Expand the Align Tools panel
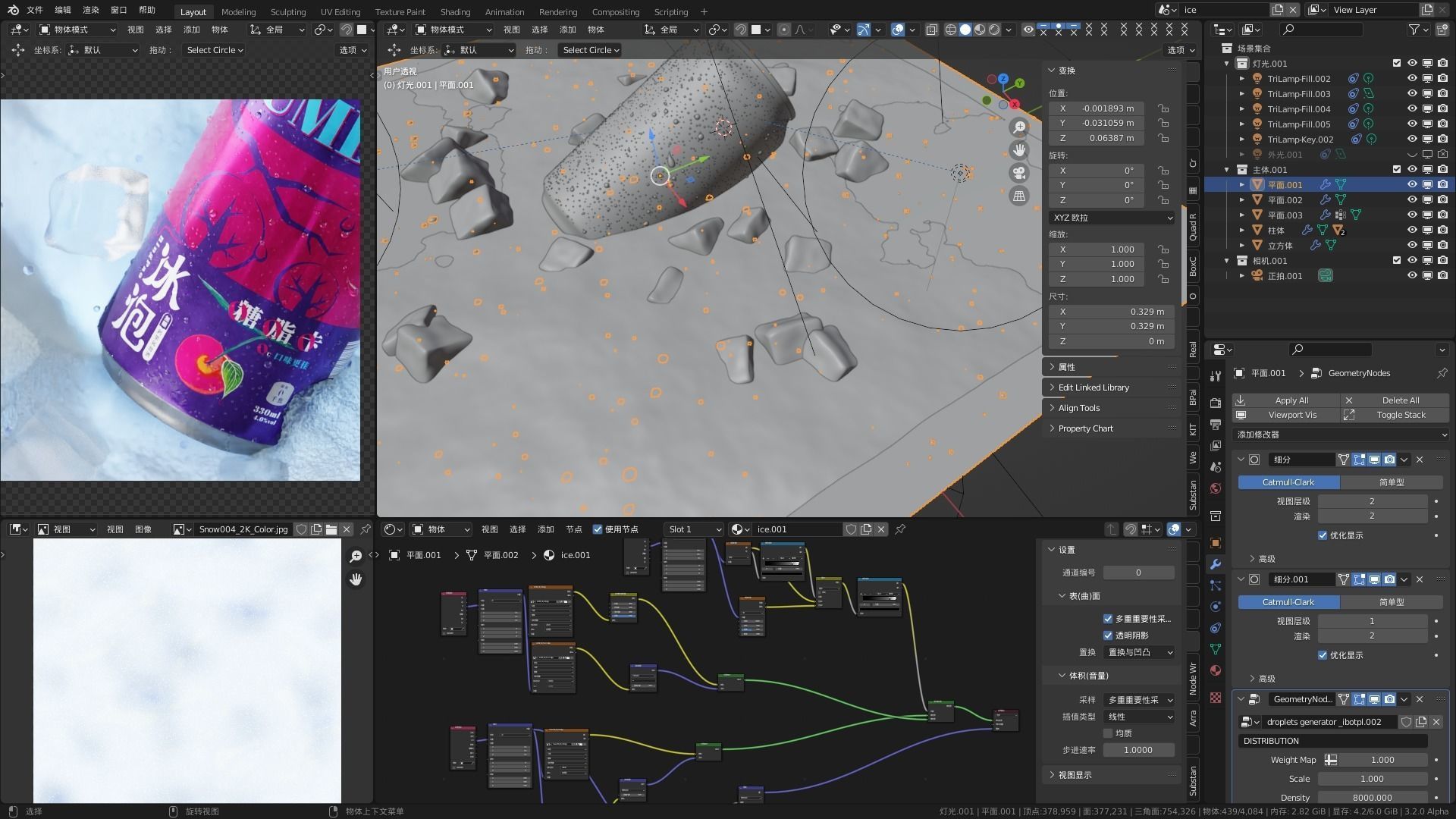1456x819 pixels. [1079, 408]
